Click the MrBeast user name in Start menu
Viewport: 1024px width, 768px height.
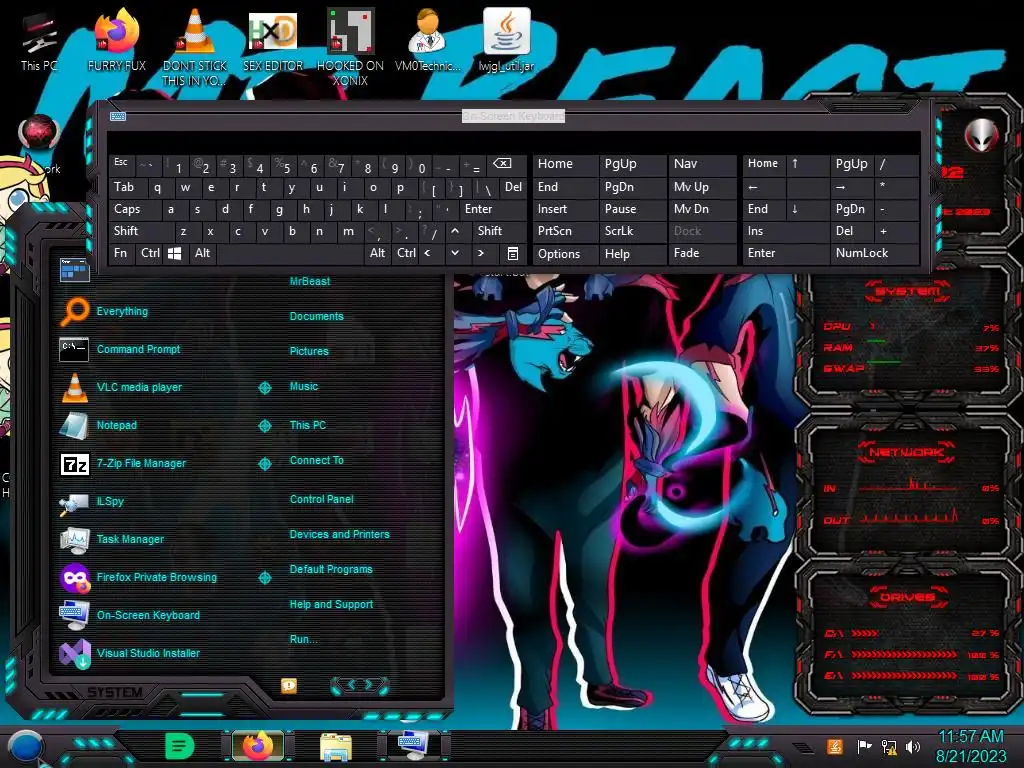tap(310, 281)
